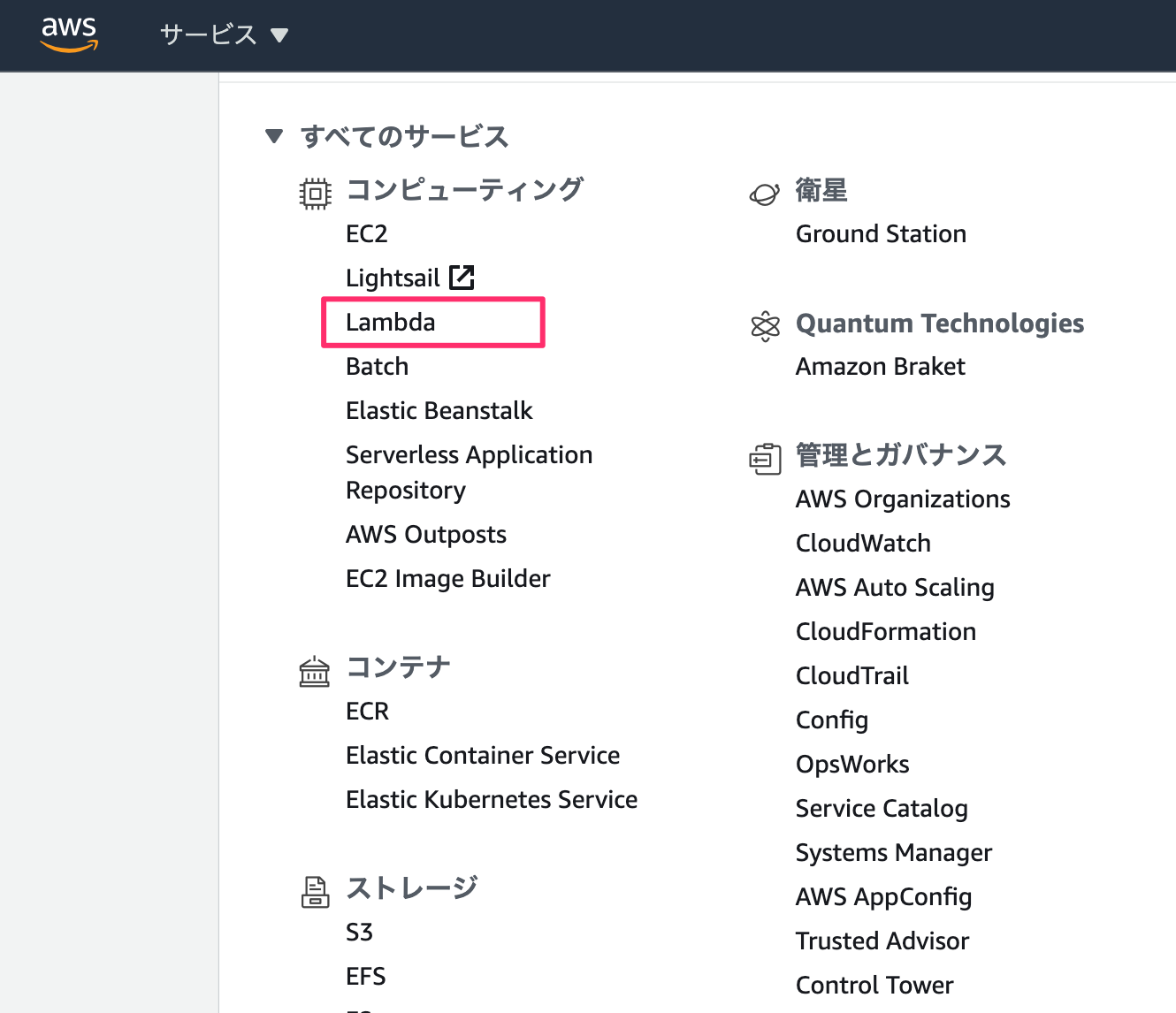Open Amazon Braket
Viewport: 1176px width, 1013px height.
(881, 367)
